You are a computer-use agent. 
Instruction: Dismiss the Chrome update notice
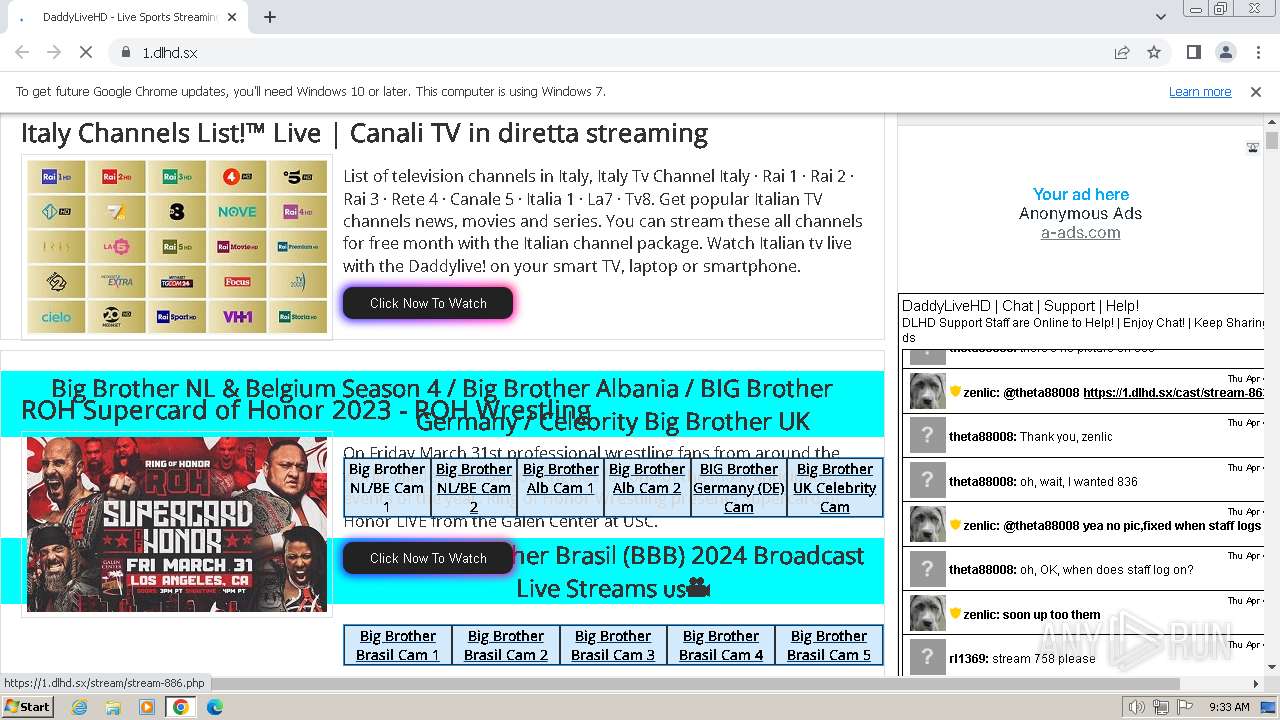pos(1256,91)
